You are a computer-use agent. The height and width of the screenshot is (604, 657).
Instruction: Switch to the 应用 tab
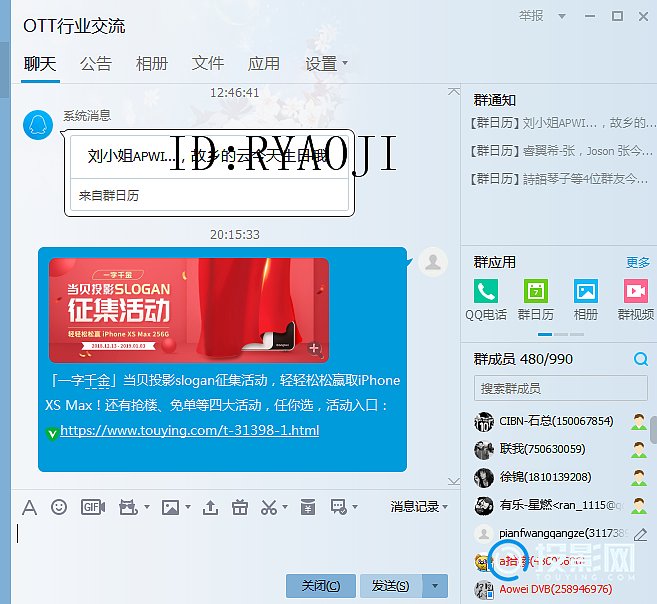(x=264, y=64)
